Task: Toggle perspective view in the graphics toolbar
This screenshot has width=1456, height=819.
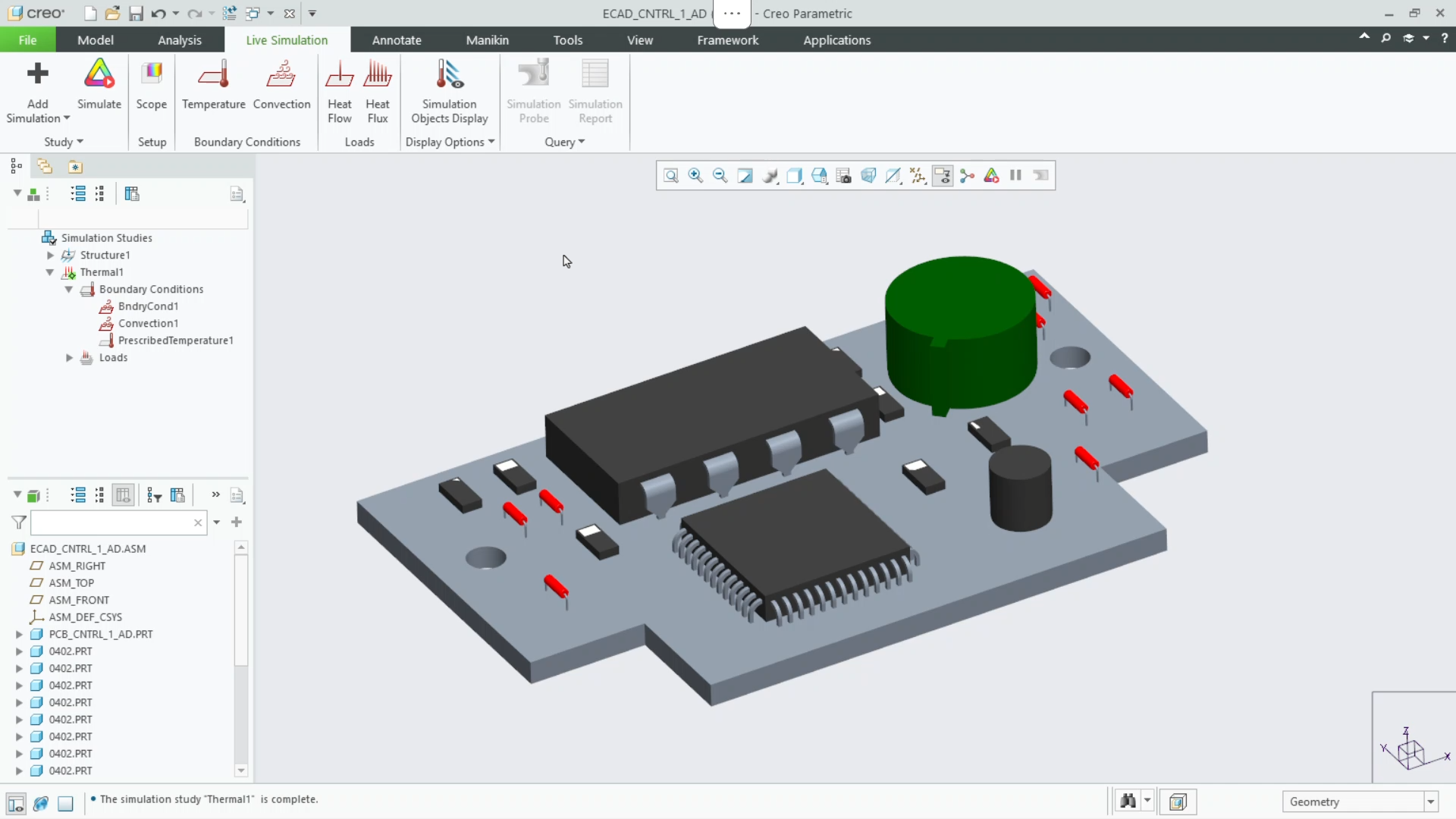Action: click(x=868, y=175)
